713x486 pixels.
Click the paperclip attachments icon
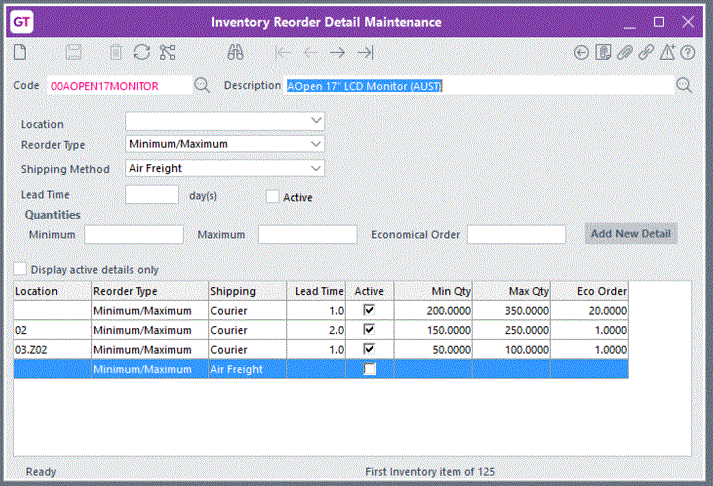point(625,53)
